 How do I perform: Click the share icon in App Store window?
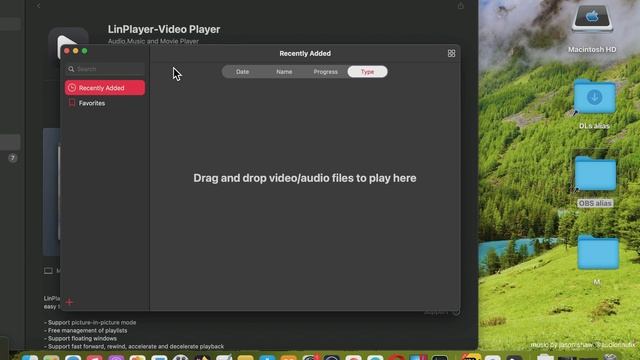(x=460, y=6)
